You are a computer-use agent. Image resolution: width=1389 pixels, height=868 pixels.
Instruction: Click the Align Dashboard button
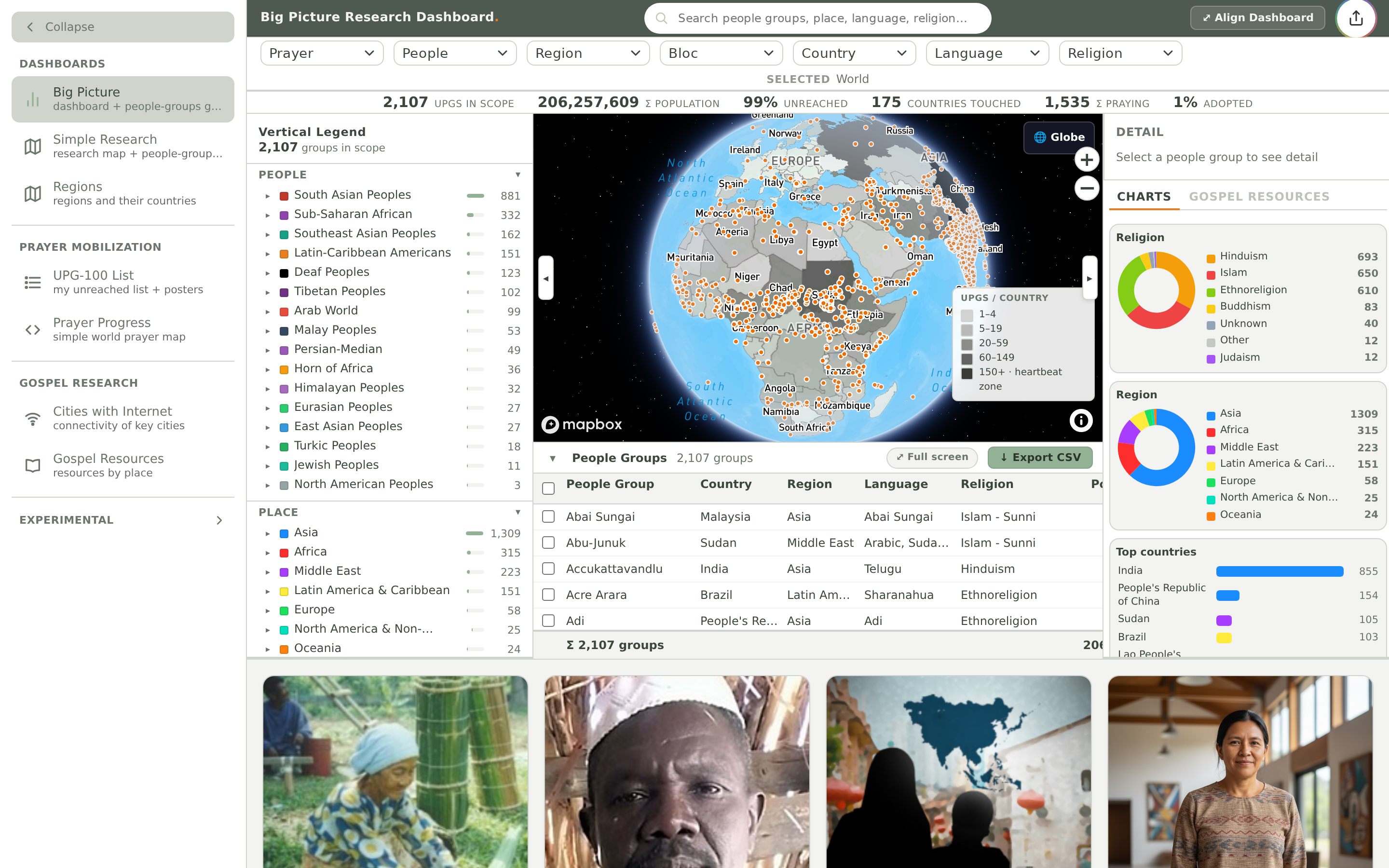point(1257,18)
